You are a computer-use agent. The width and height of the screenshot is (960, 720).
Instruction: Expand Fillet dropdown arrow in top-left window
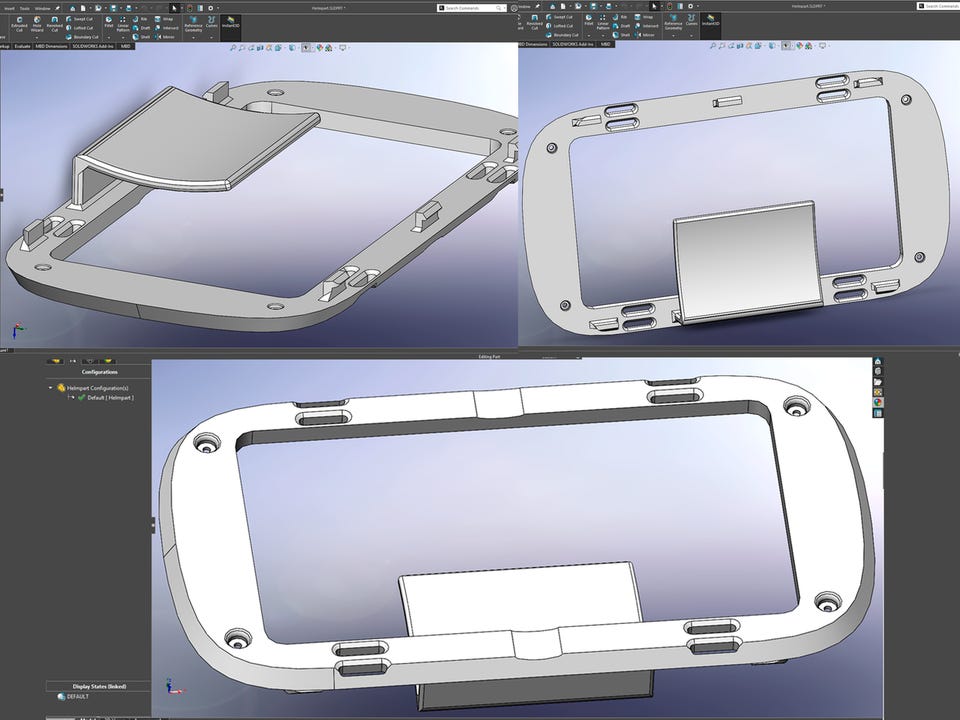pos(108,37)
